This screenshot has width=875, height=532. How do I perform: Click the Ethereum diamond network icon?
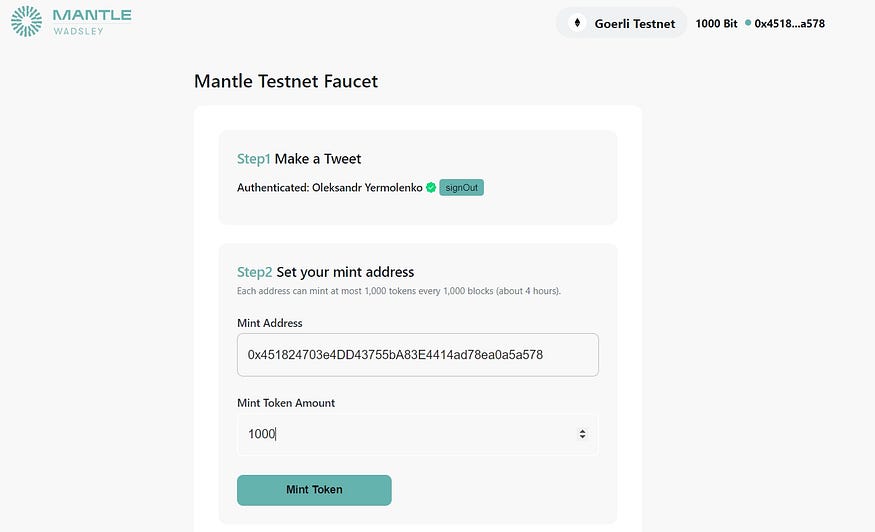click(x=577, y=23)
